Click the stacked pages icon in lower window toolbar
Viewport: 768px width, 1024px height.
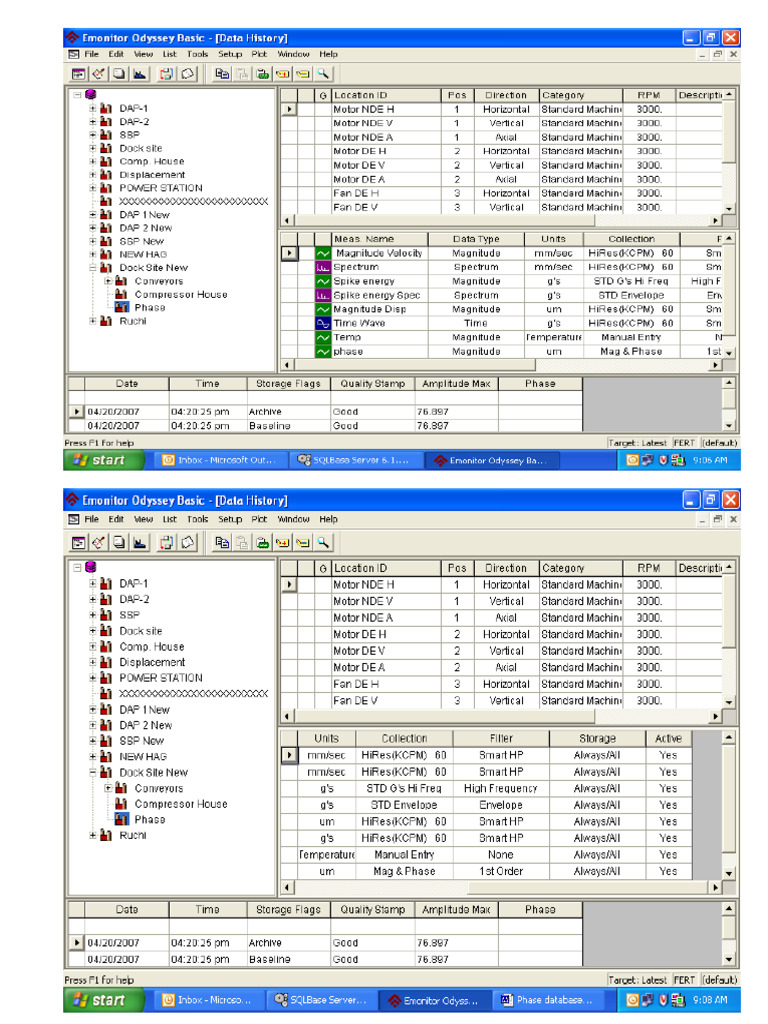tap(119, 542)
